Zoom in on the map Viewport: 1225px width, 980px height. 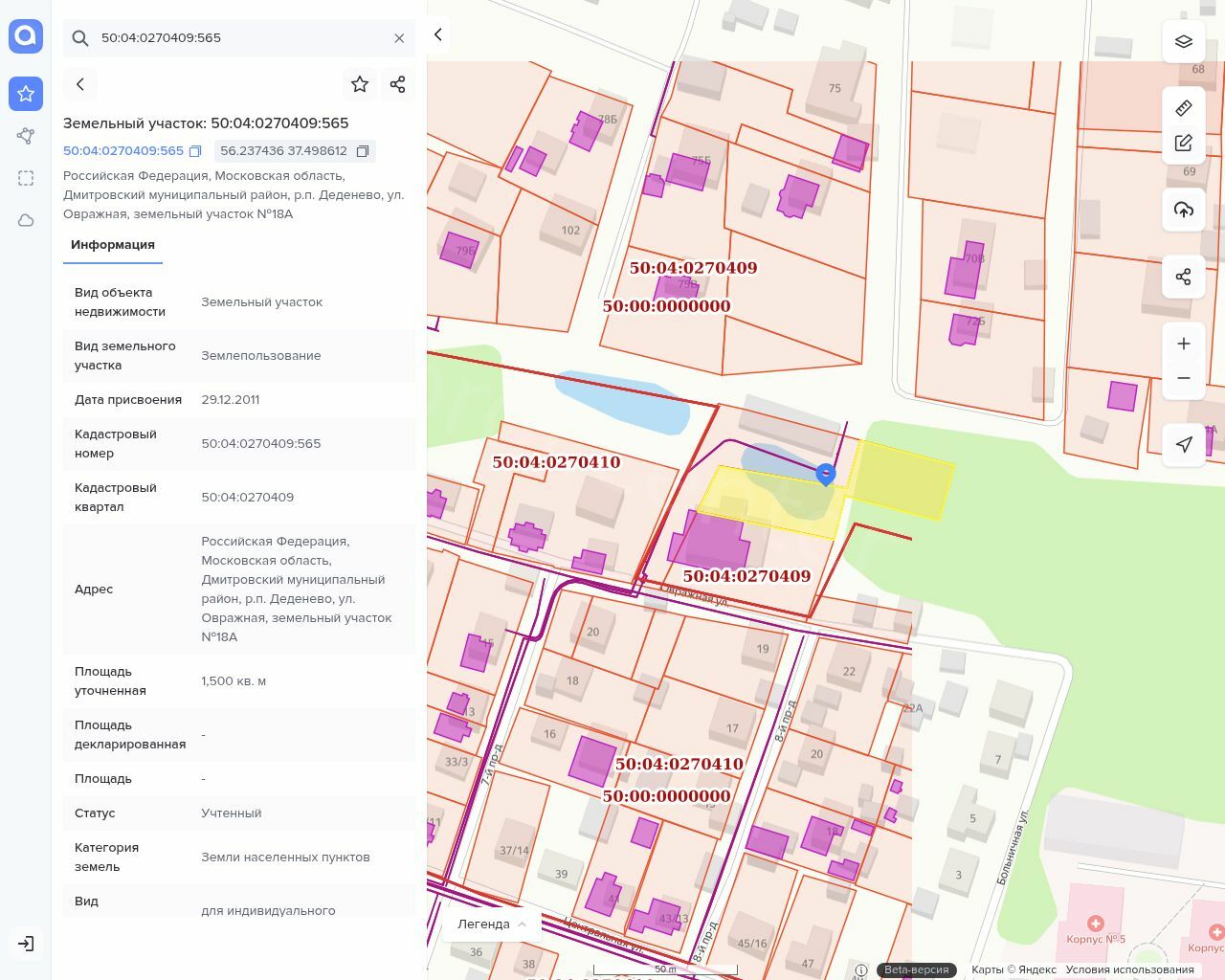[1184, 344]
